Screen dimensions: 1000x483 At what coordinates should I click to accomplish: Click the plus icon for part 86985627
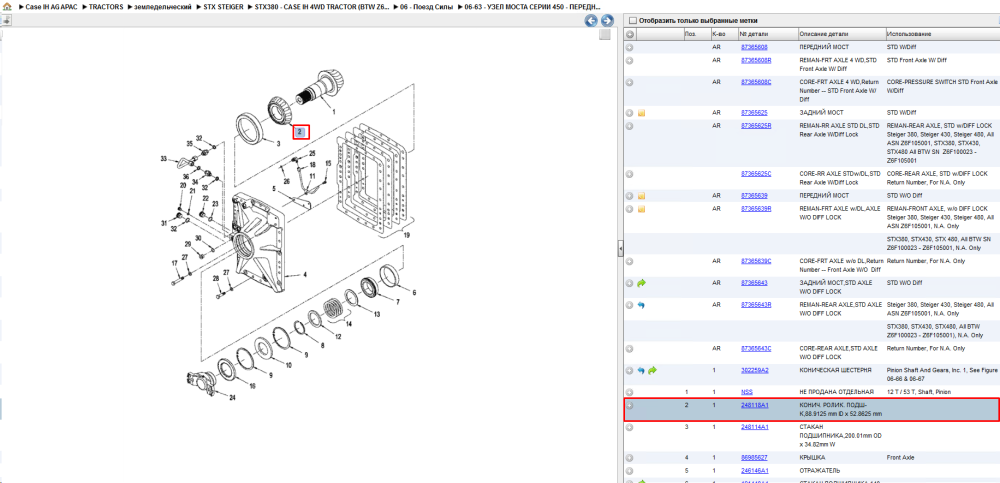point(629,457)
